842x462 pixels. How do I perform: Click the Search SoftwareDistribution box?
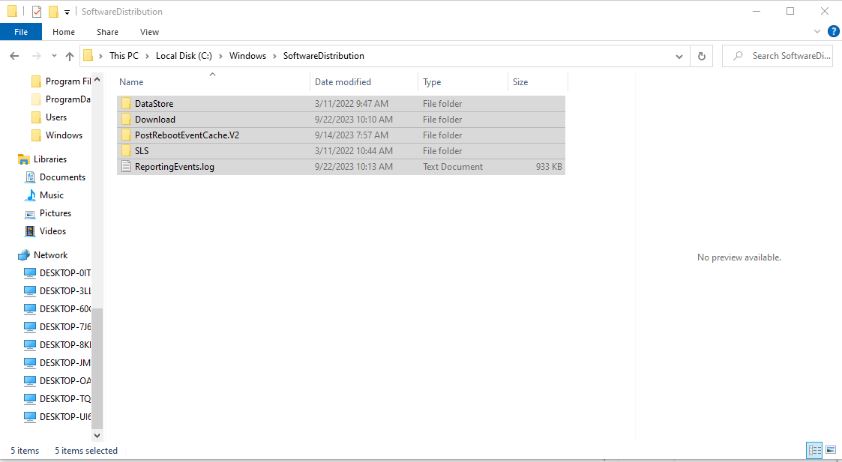pos(779,55)
